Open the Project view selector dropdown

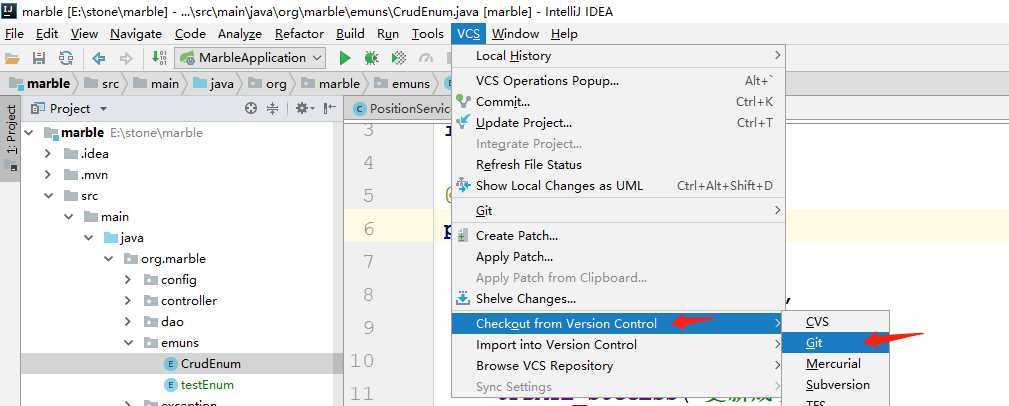point(69,109)
